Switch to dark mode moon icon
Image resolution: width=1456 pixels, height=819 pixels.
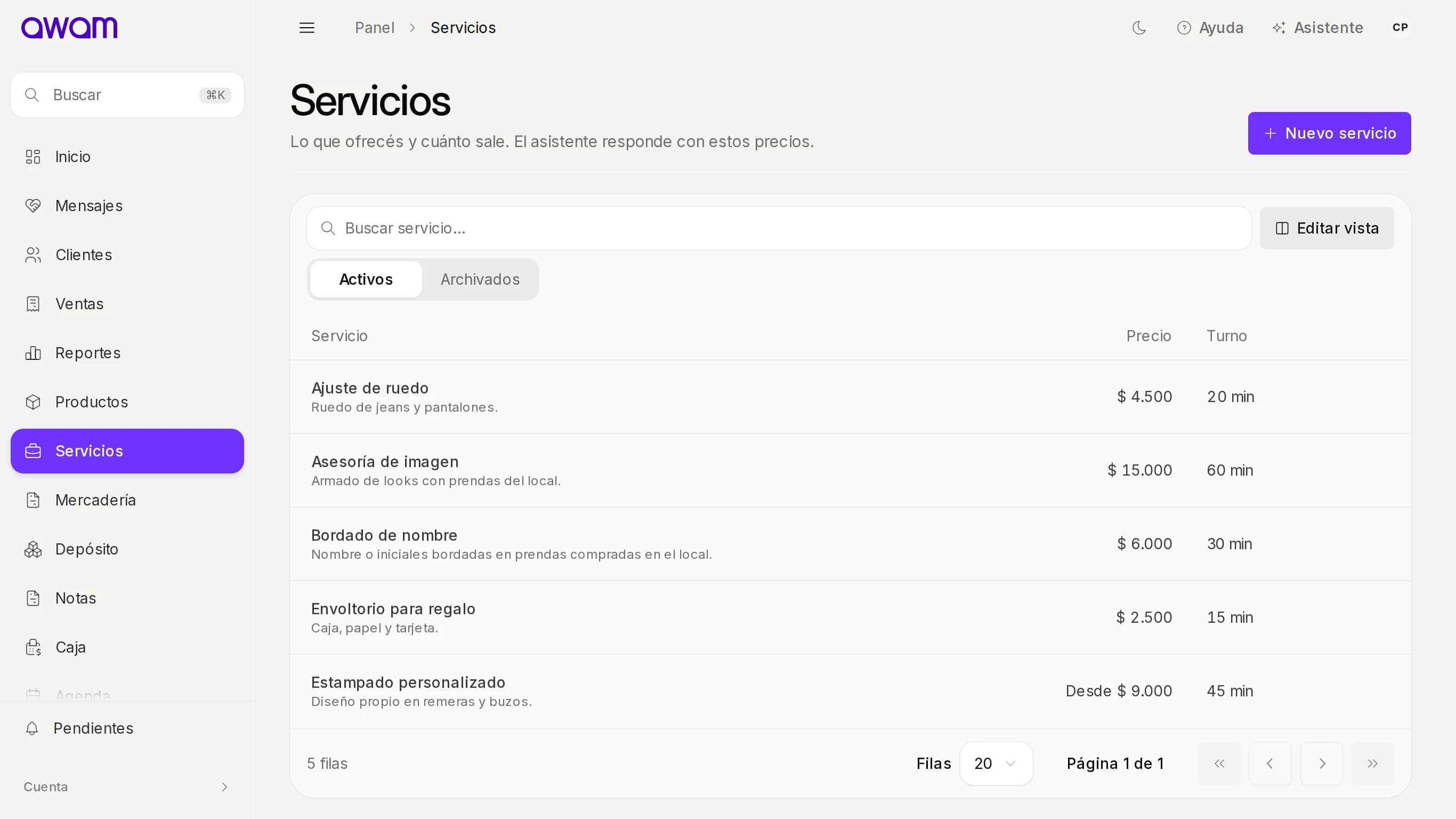(1139, 28)
